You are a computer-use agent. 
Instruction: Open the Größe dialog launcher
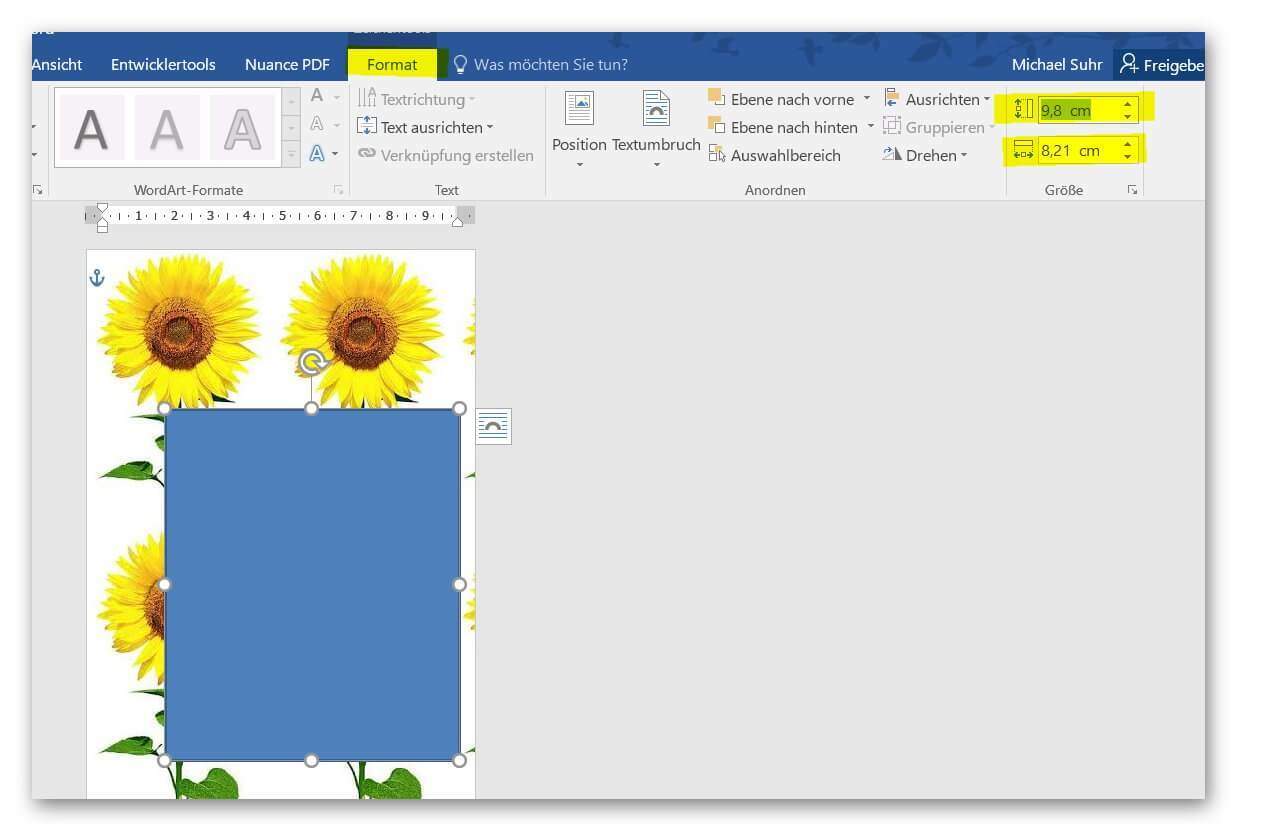[1132, 190]
